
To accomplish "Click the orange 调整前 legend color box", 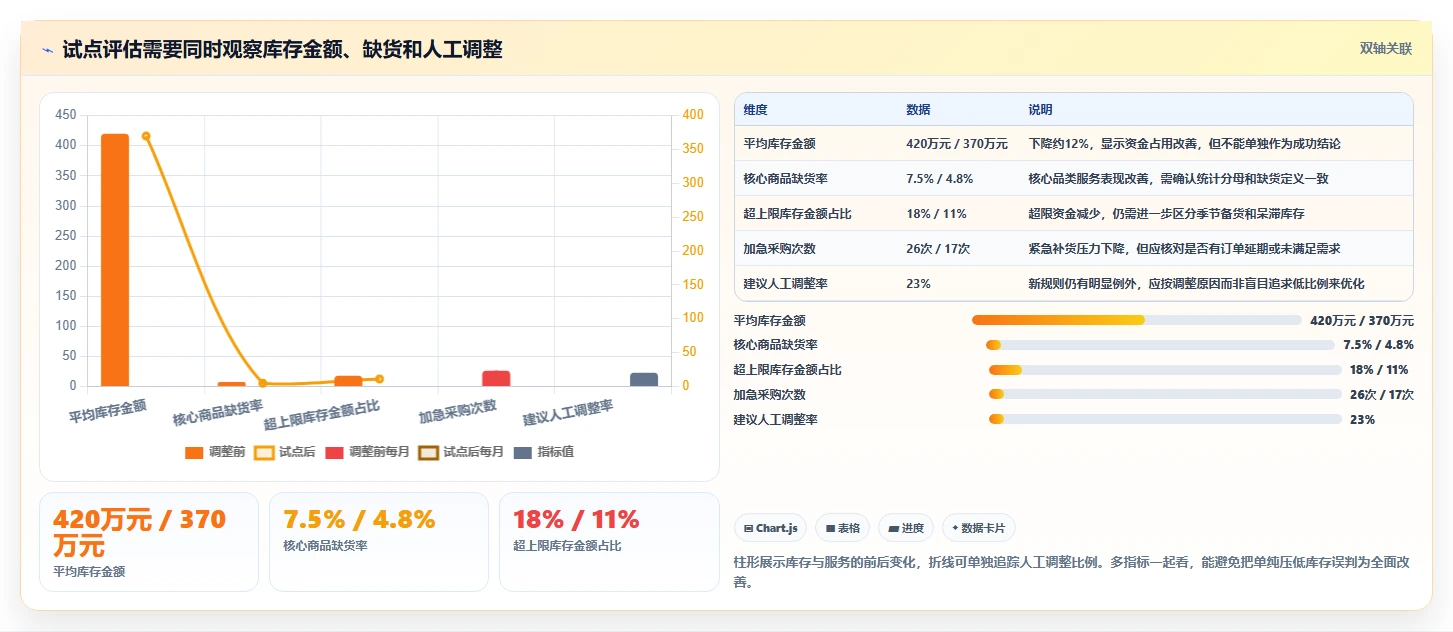I will coord(194,452).
